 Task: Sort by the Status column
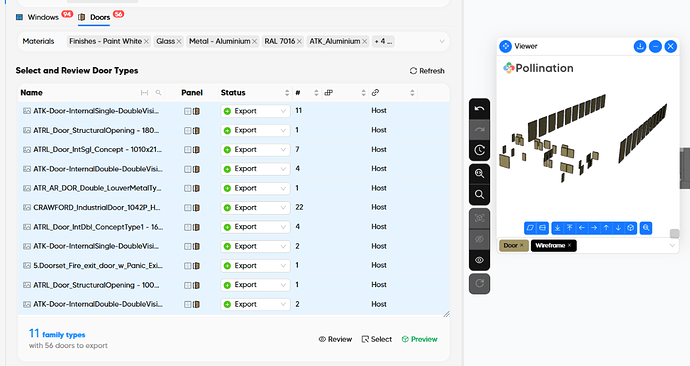click(x=287, y=93)
